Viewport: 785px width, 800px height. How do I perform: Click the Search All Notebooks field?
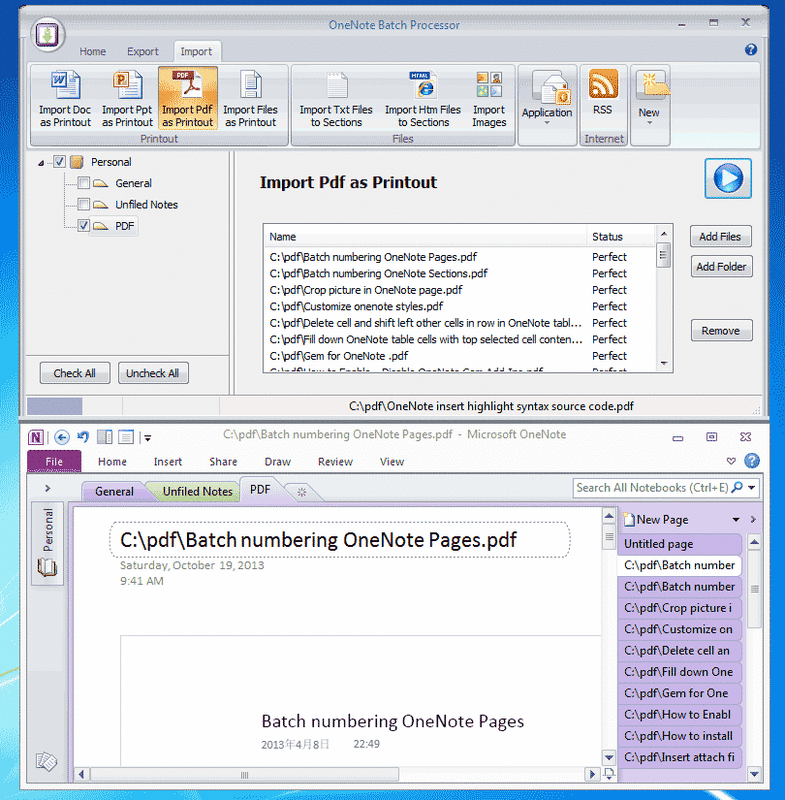652,488
